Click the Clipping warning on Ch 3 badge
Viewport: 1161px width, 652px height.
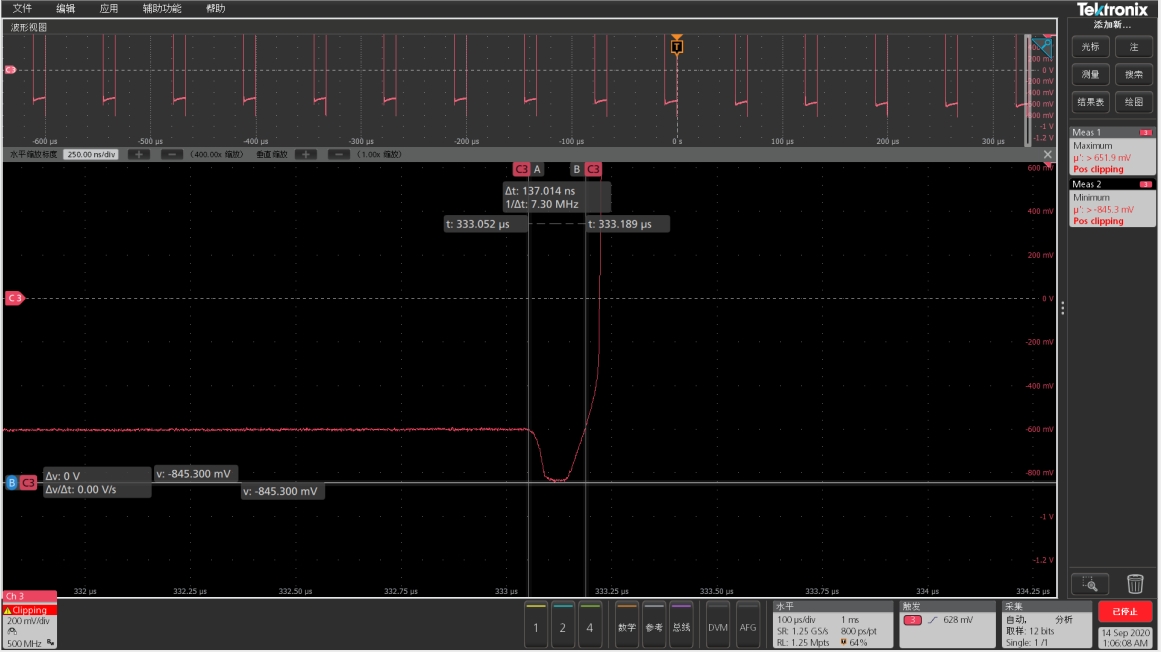click(30, 611)
